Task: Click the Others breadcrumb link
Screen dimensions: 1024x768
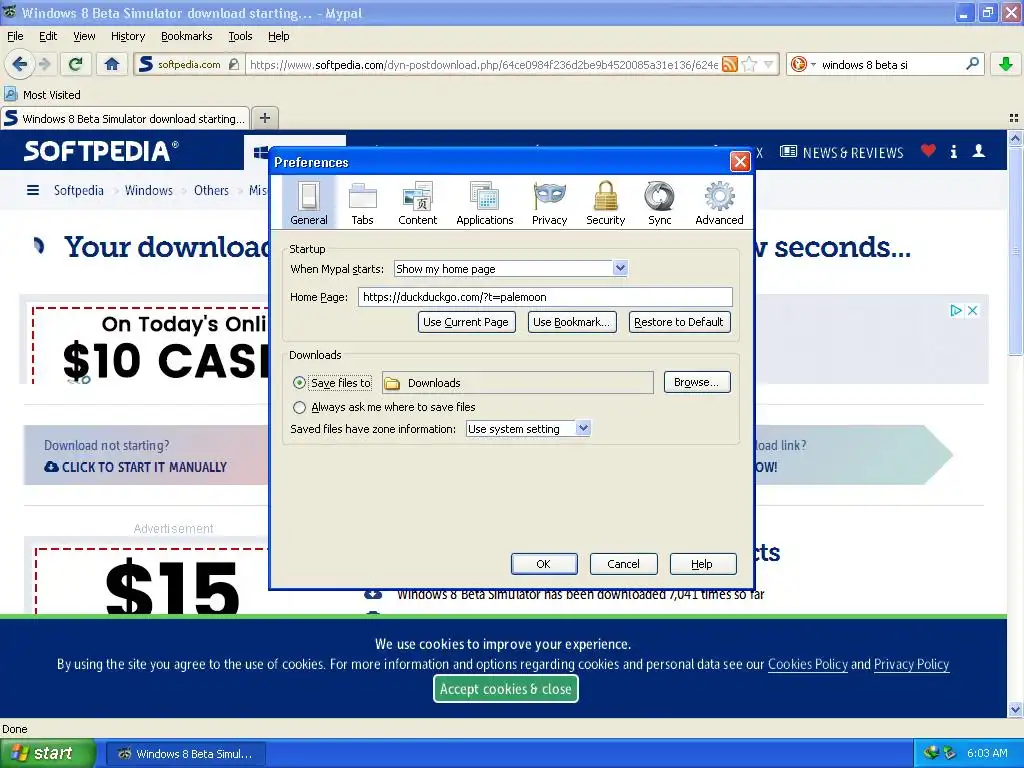Action: [x=211, y=190]
